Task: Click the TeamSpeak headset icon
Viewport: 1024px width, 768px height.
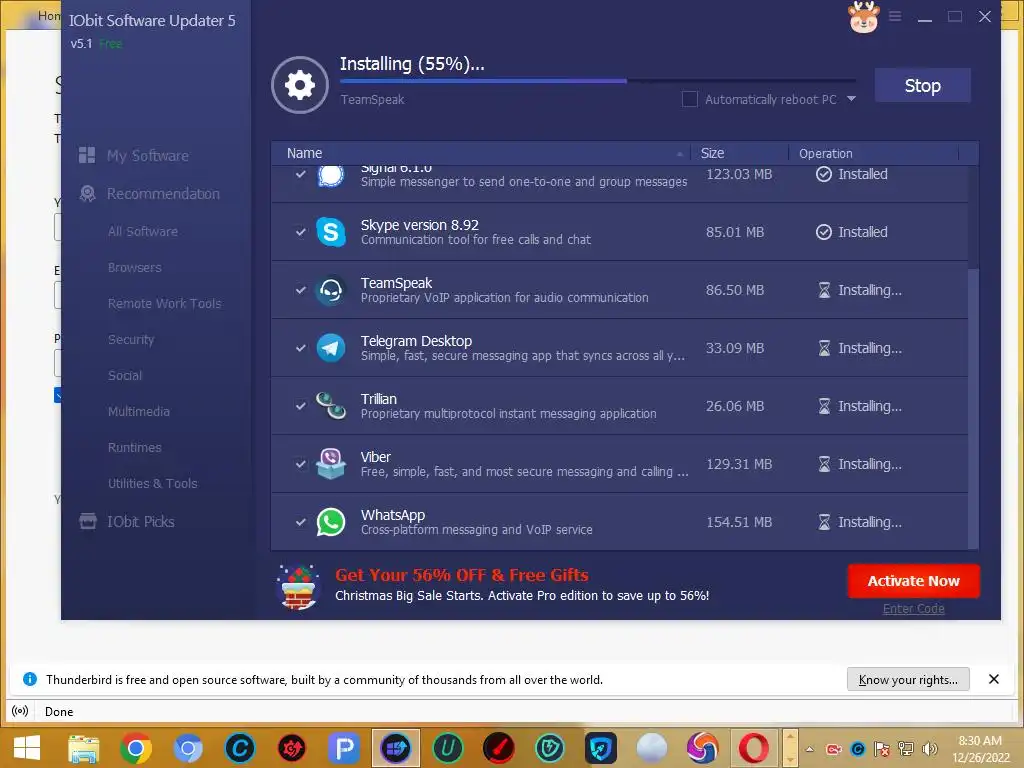Action: click(x=331, y=290)
